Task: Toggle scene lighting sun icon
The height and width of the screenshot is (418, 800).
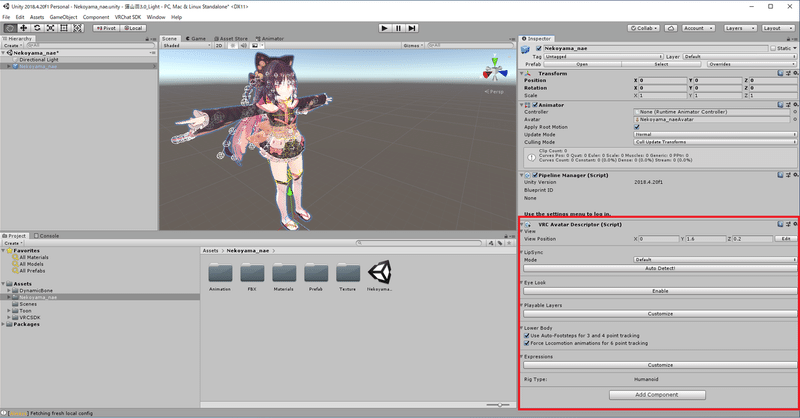Action: coord(232,45)
